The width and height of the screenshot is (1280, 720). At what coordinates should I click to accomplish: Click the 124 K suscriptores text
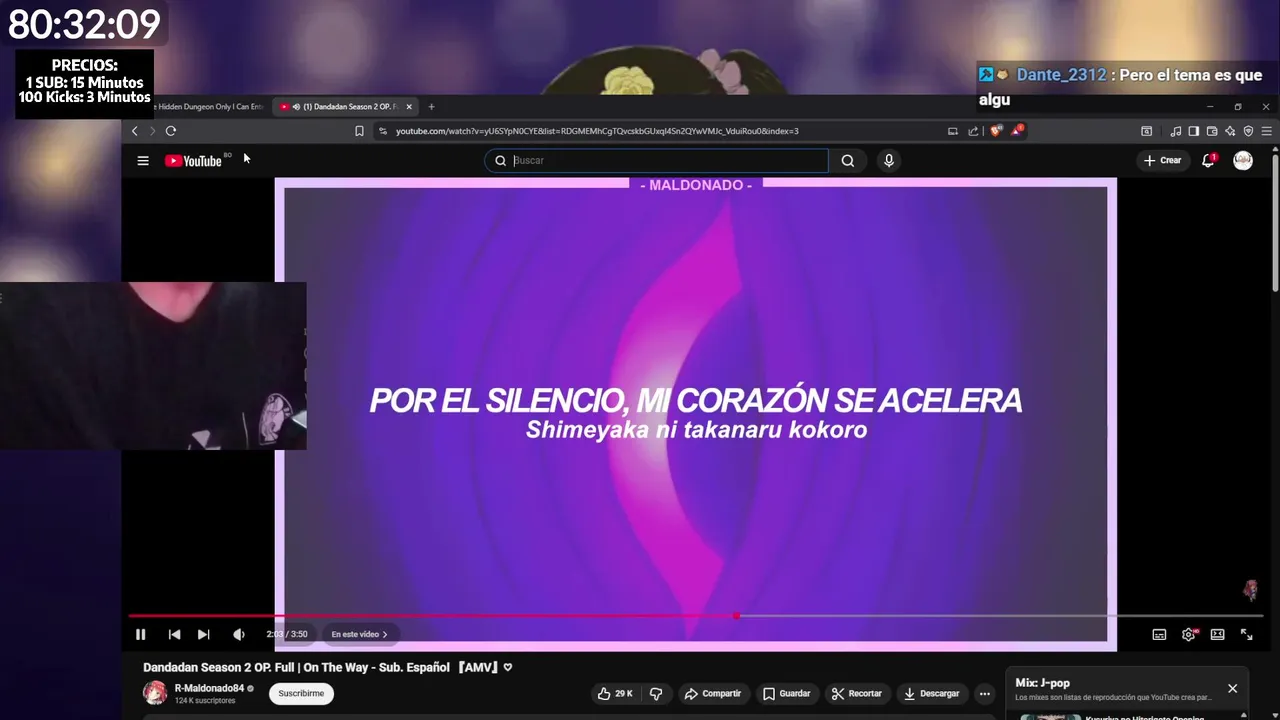click(x=205, y=701)
